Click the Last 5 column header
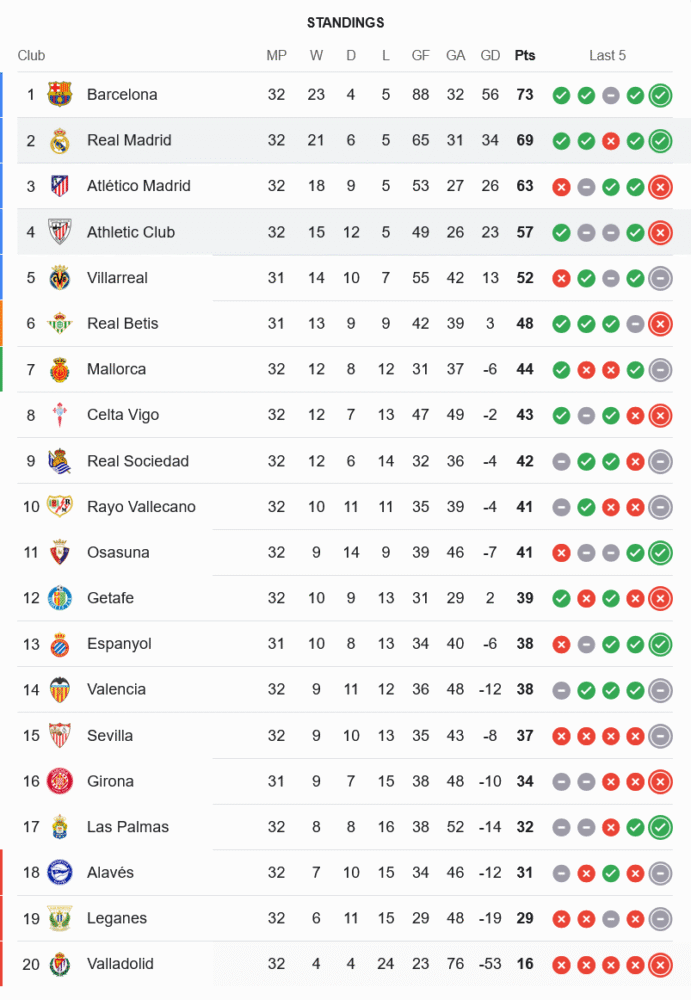The height and width of the screenshot is (1000, 691). (x=608, y=56)
